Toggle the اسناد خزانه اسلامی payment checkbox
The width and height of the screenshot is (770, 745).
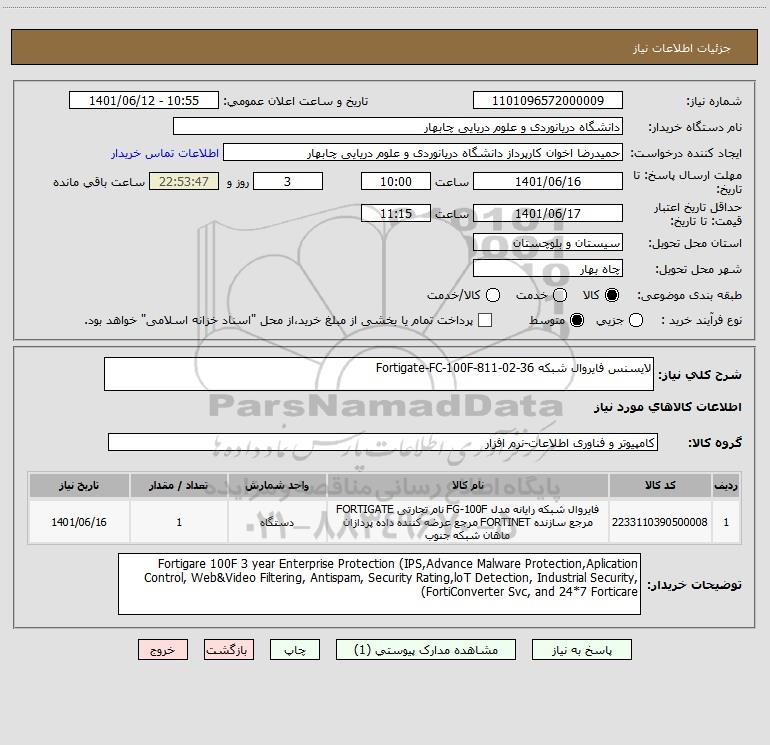tap(485, 320)
